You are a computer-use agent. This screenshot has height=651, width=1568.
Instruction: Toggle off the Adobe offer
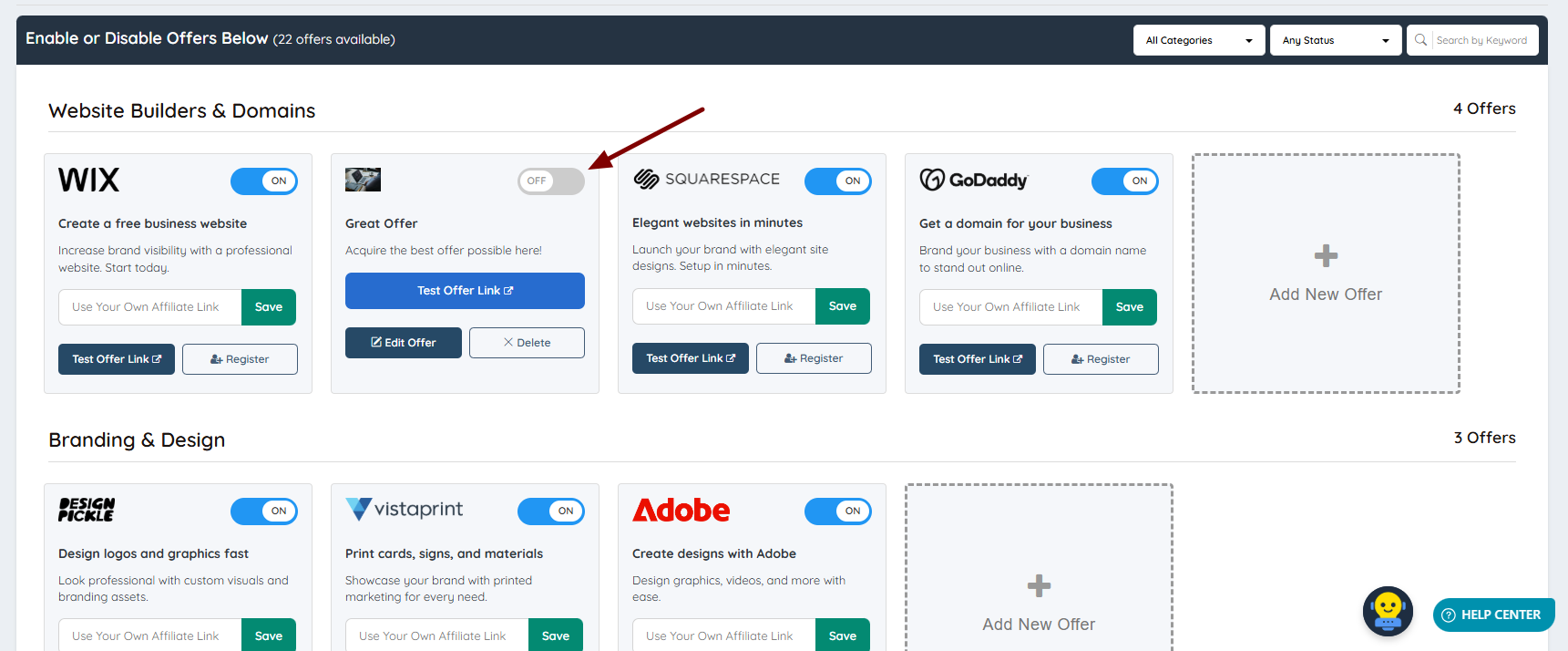(838, 511)
